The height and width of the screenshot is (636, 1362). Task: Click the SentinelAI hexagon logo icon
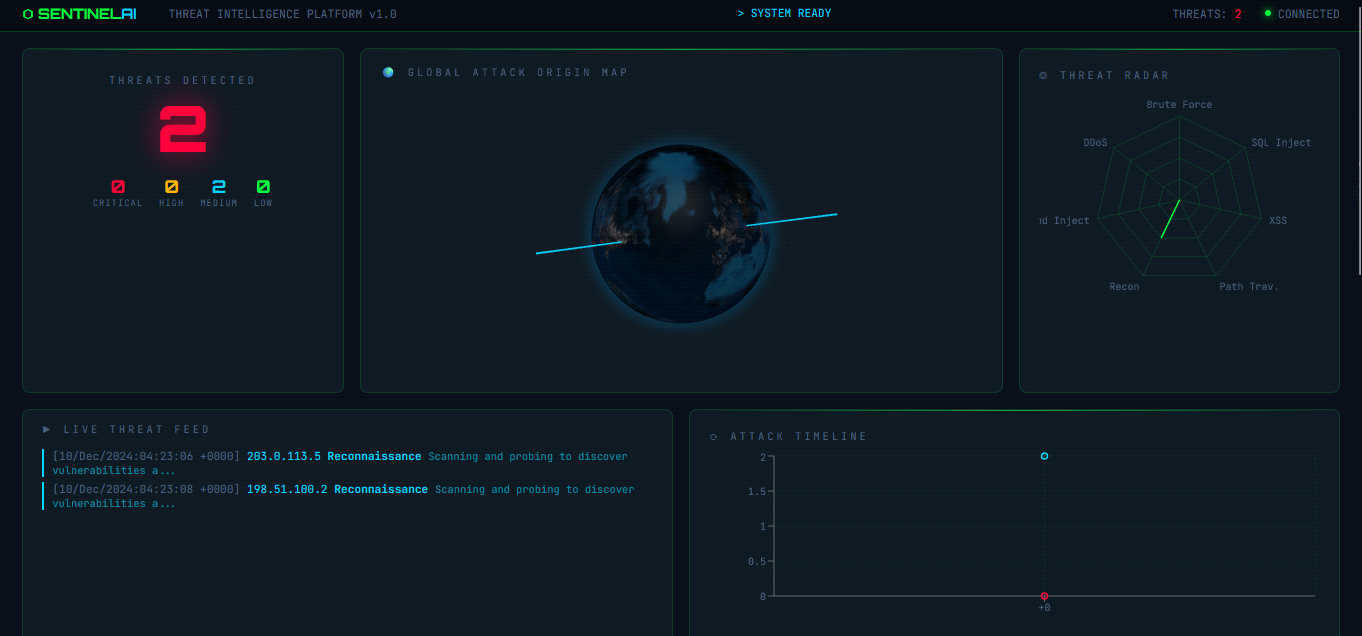28,14
